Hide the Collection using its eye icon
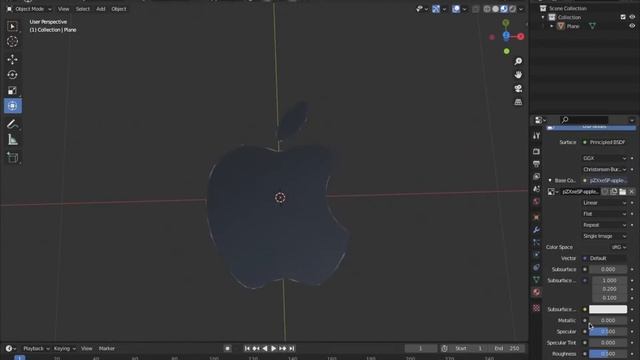Viewport: 640px width, 360px height. [x=632, y=17]
